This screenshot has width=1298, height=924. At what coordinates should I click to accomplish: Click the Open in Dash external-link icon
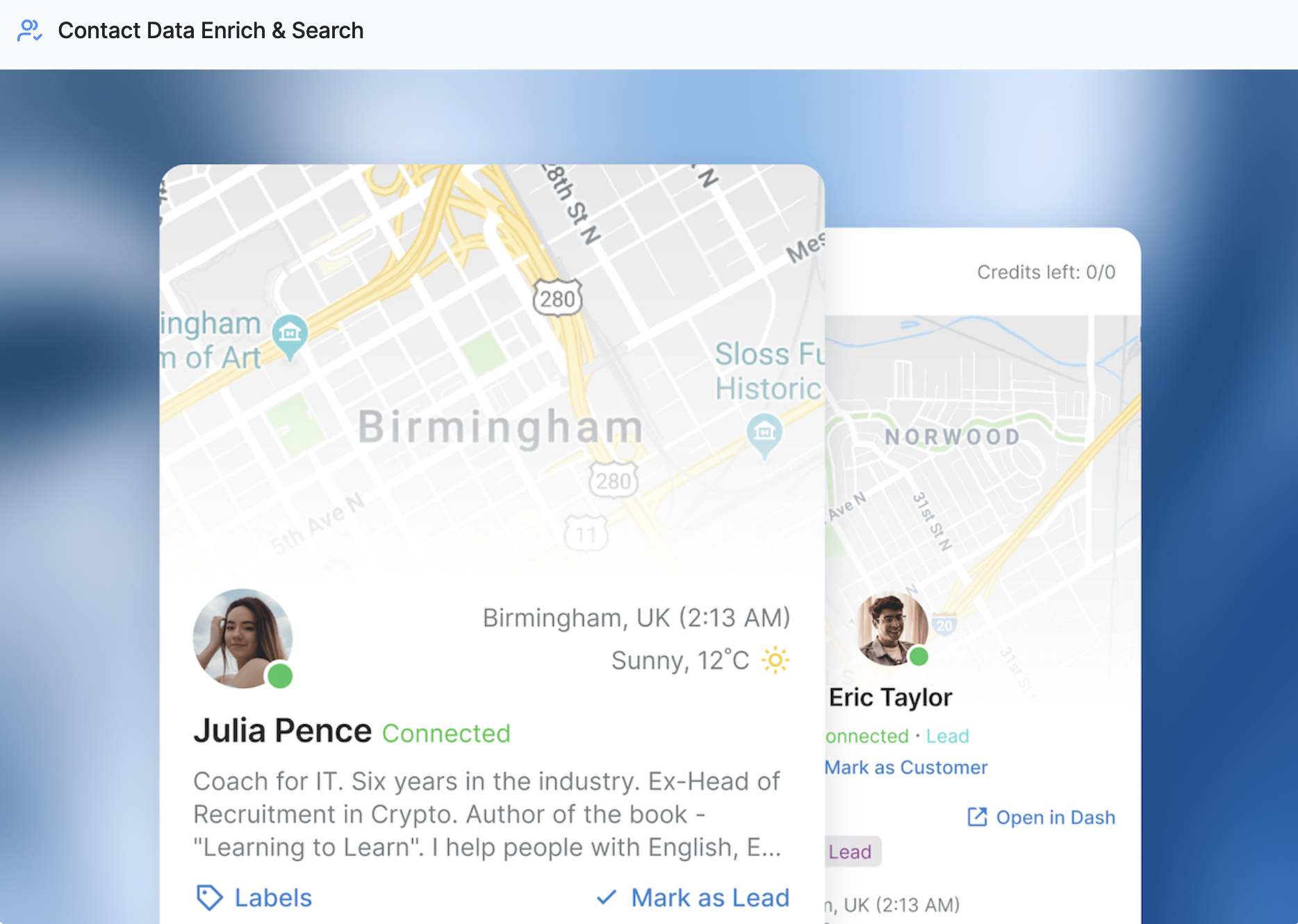977,817
